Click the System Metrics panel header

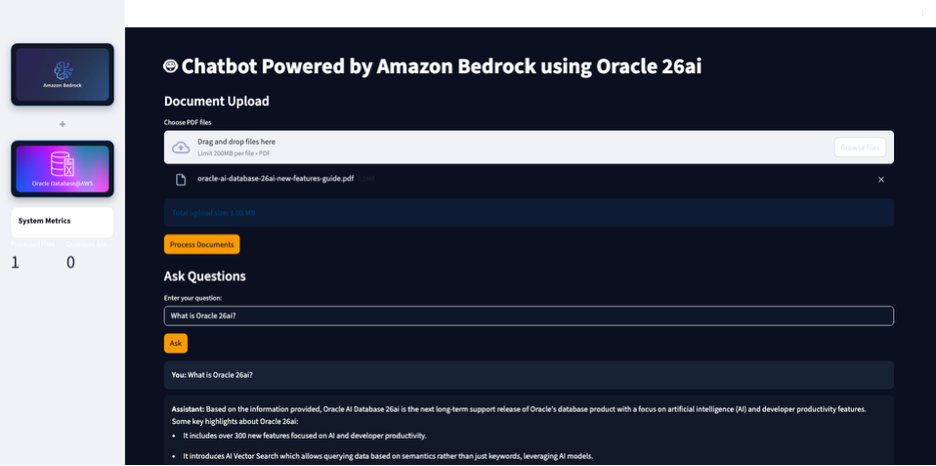click(x=45, y=221)
